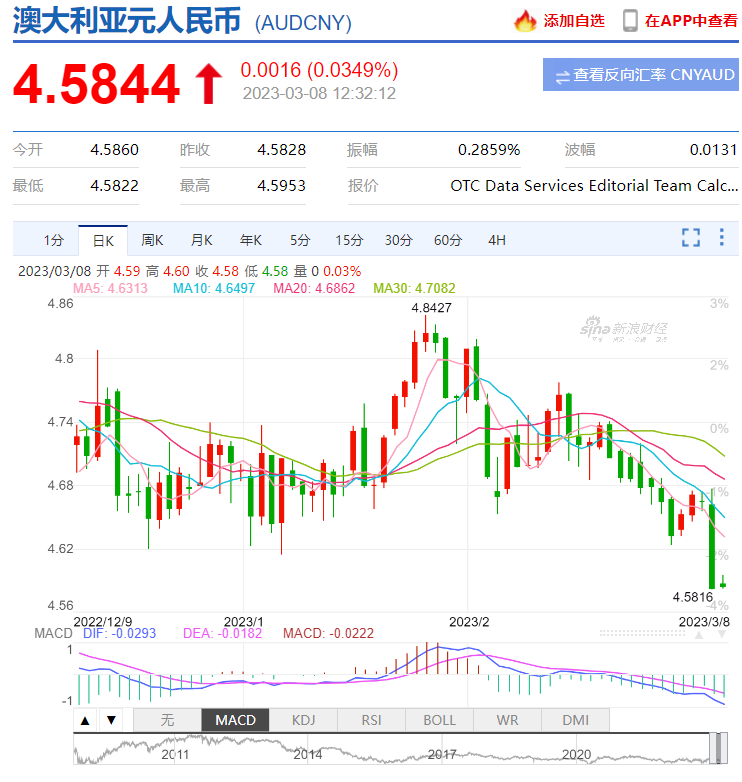This screenshot has height=782, width=742.
Task: Click 2020 on the overview timeline
Action: [576, 755]
